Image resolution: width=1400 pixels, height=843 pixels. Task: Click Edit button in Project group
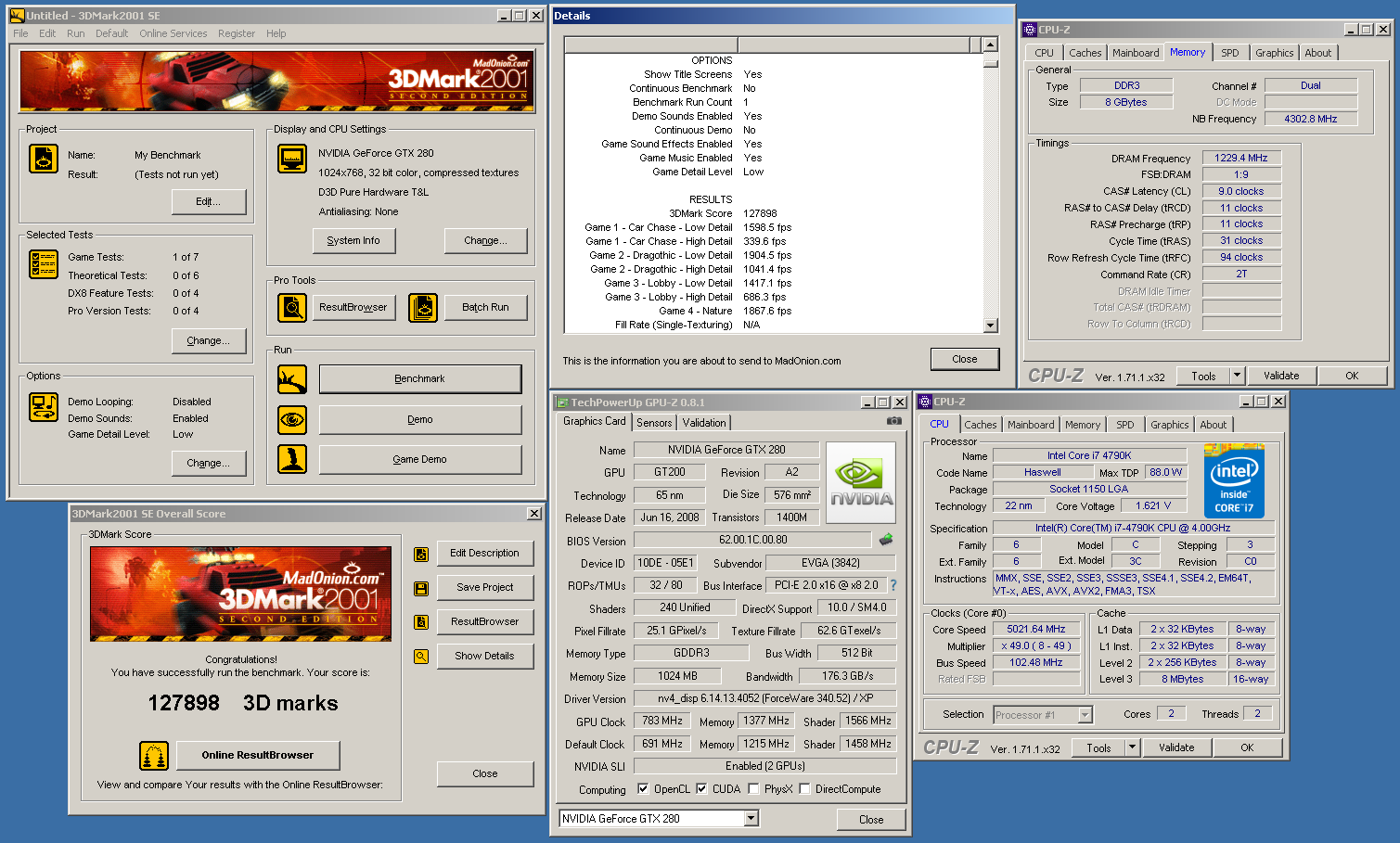209,201
